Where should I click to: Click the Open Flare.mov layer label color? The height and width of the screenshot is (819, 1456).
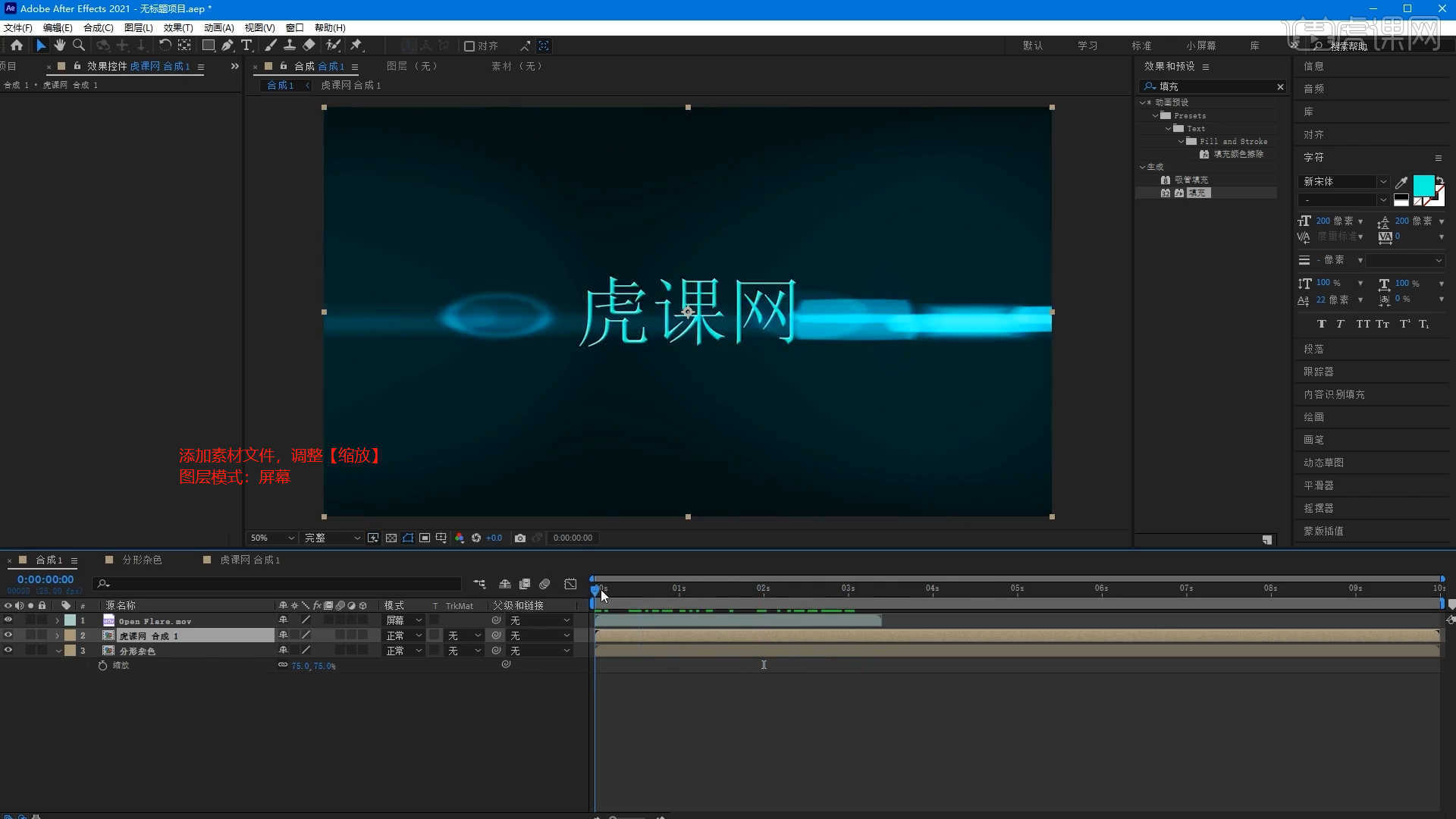70,620
